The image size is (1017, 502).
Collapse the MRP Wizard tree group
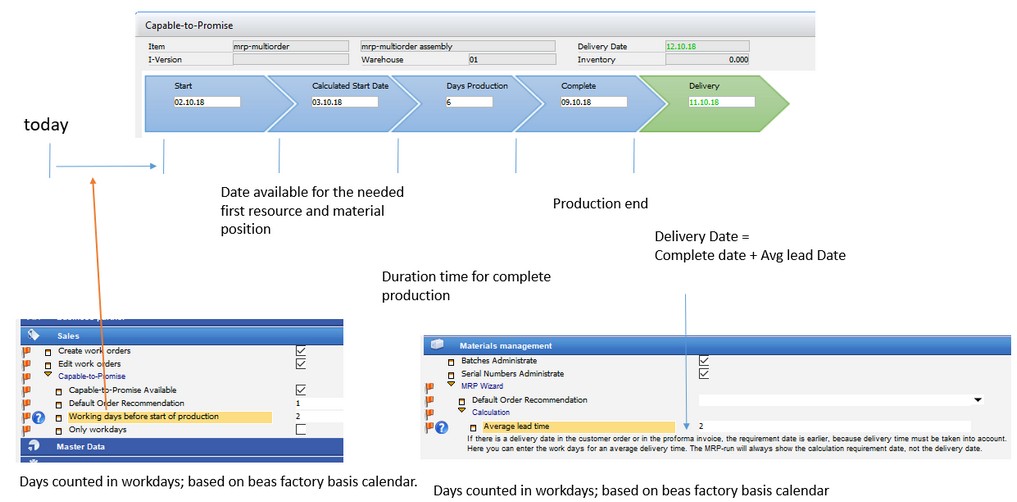click(x=451, y=386)
